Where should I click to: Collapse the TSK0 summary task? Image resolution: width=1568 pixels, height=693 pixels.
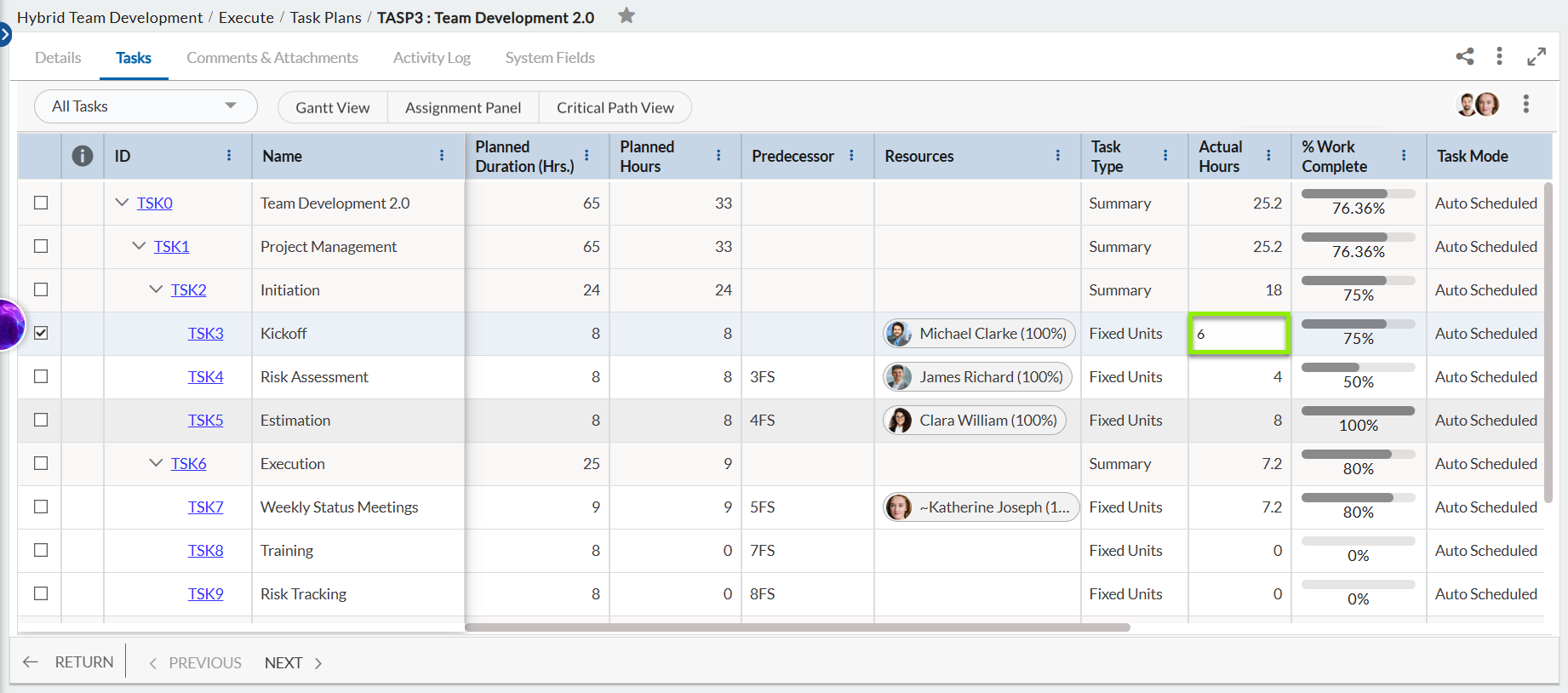(122, 203)
